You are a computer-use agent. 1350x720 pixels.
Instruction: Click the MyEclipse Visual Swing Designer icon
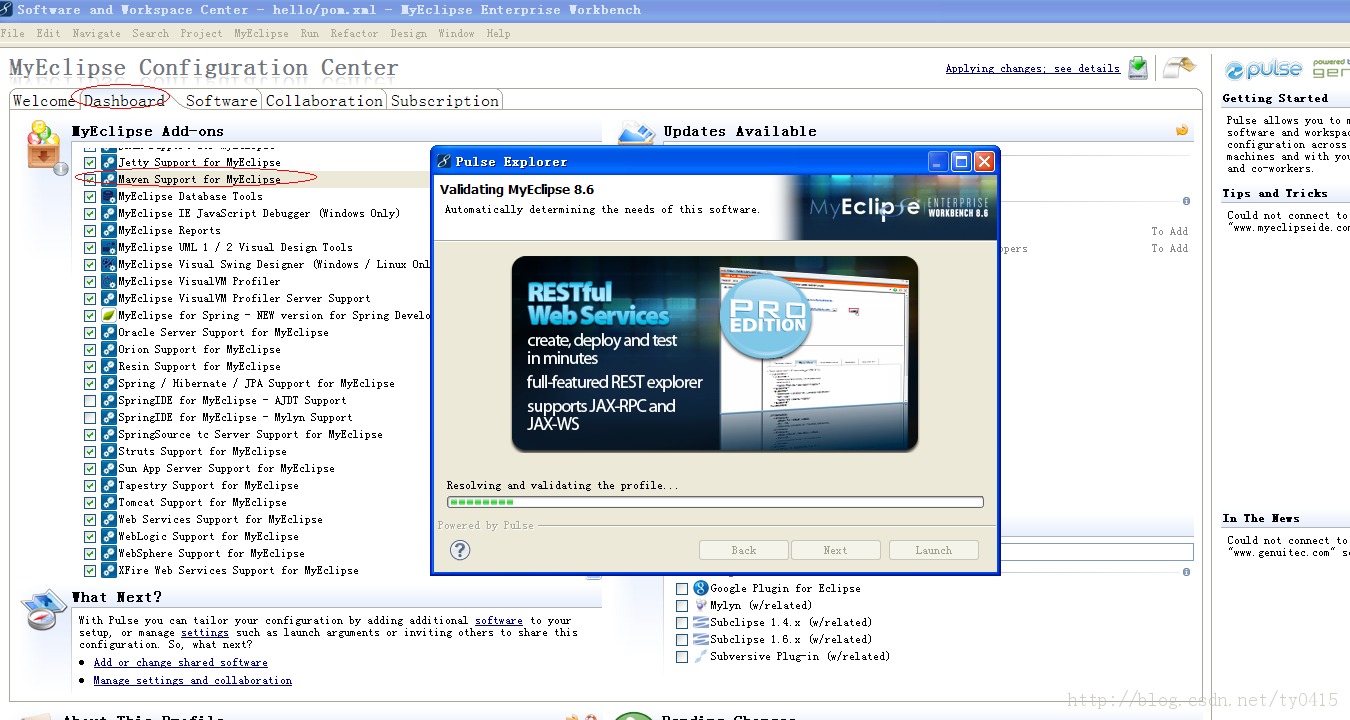coord(108,264)
